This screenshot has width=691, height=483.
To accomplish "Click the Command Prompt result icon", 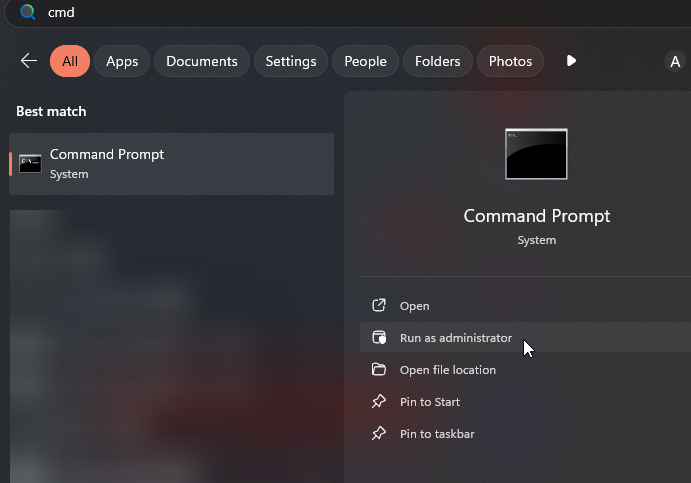I will [x=30, y=164].
